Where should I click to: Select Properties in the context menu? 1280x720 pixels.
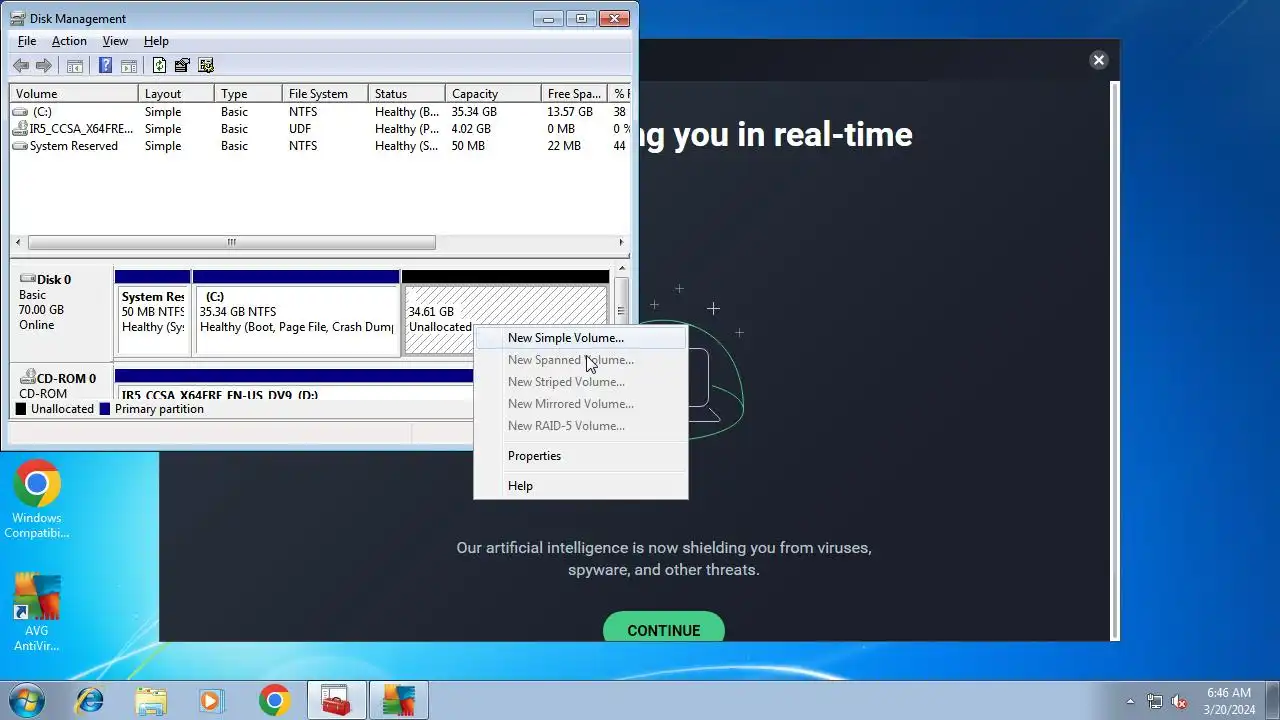point(581,456)
